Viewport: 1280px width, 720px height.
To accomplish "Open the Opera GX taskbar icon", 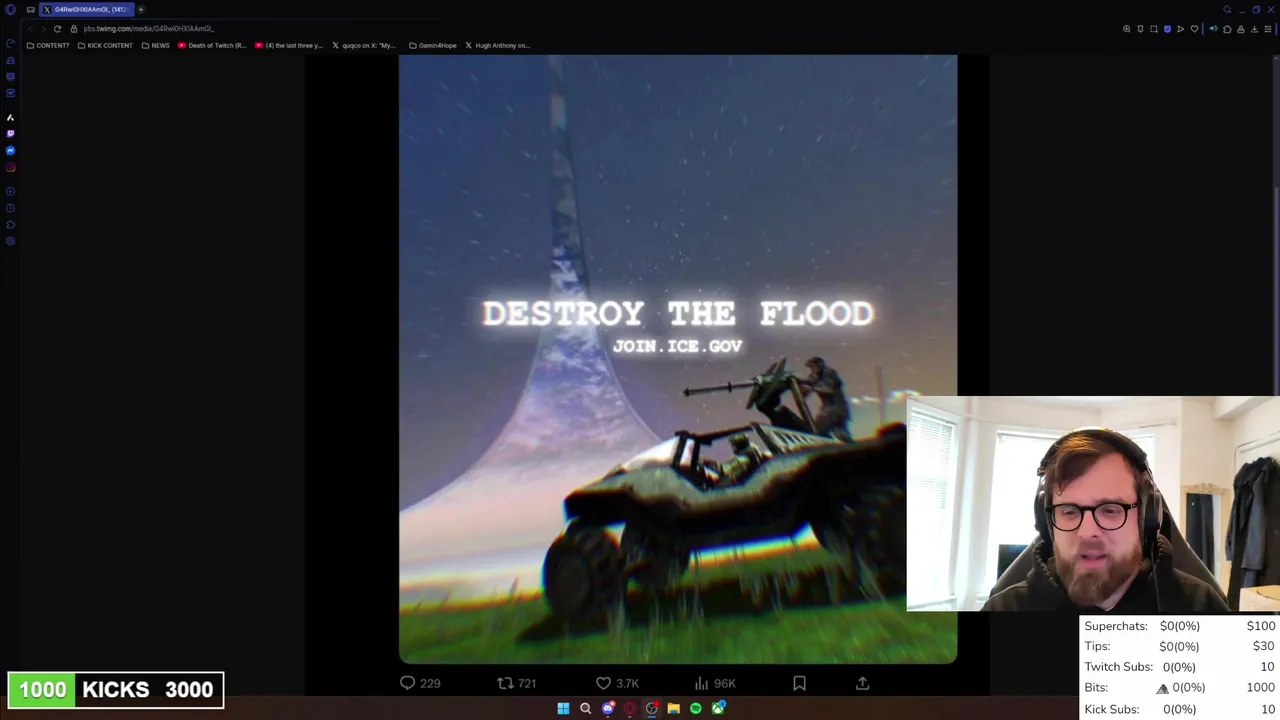I will pyautogui.click(x=630, y=708).
